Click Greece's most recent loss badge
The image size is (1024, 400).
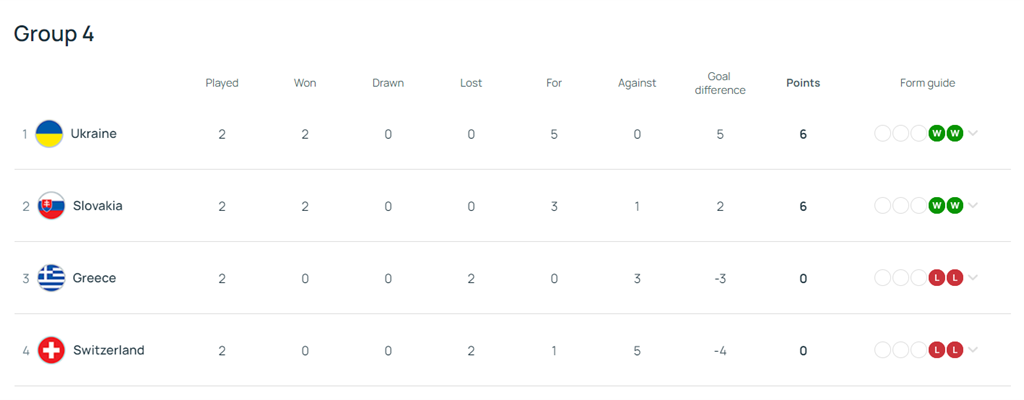tap(954, 278)
